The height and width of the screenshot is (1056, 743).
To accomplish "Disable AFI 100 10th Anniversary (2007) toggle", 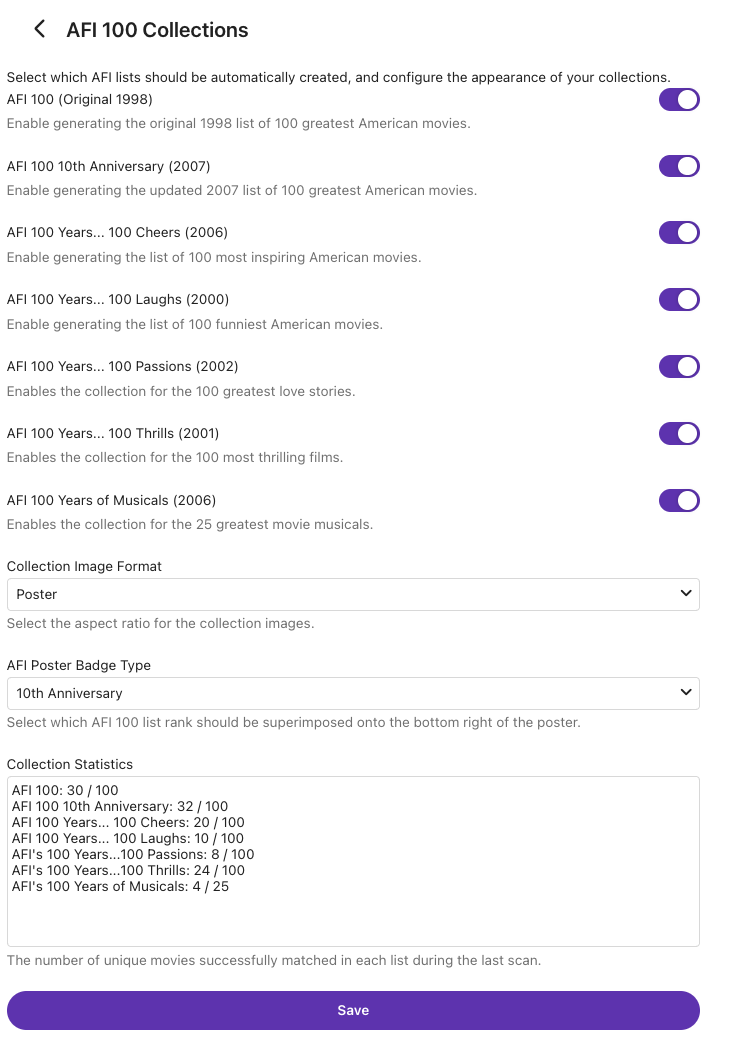I will (679, 166).
